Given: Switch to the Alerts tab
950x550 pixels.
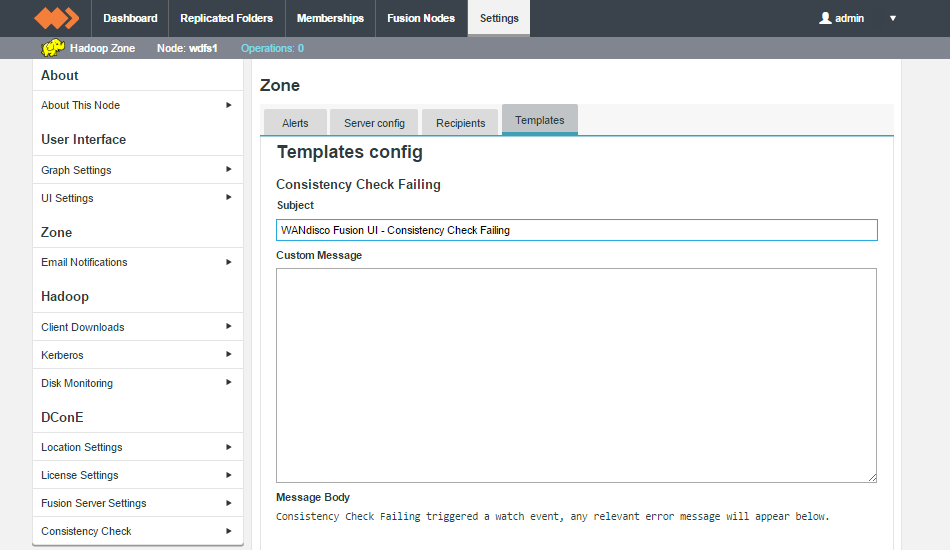Looking at the screenshot, I should 295,123.
